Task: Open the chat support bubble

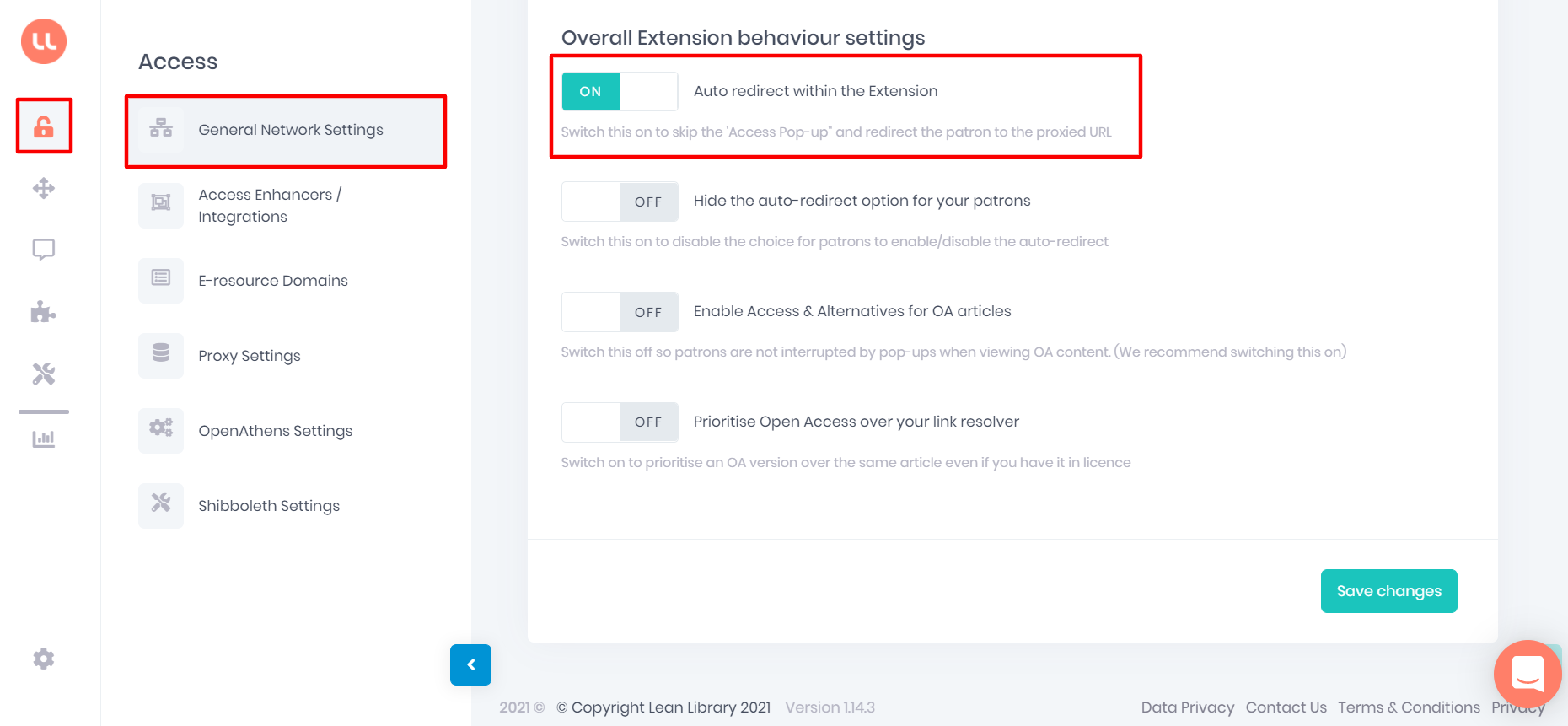Action: click(x=1528, y=674)
